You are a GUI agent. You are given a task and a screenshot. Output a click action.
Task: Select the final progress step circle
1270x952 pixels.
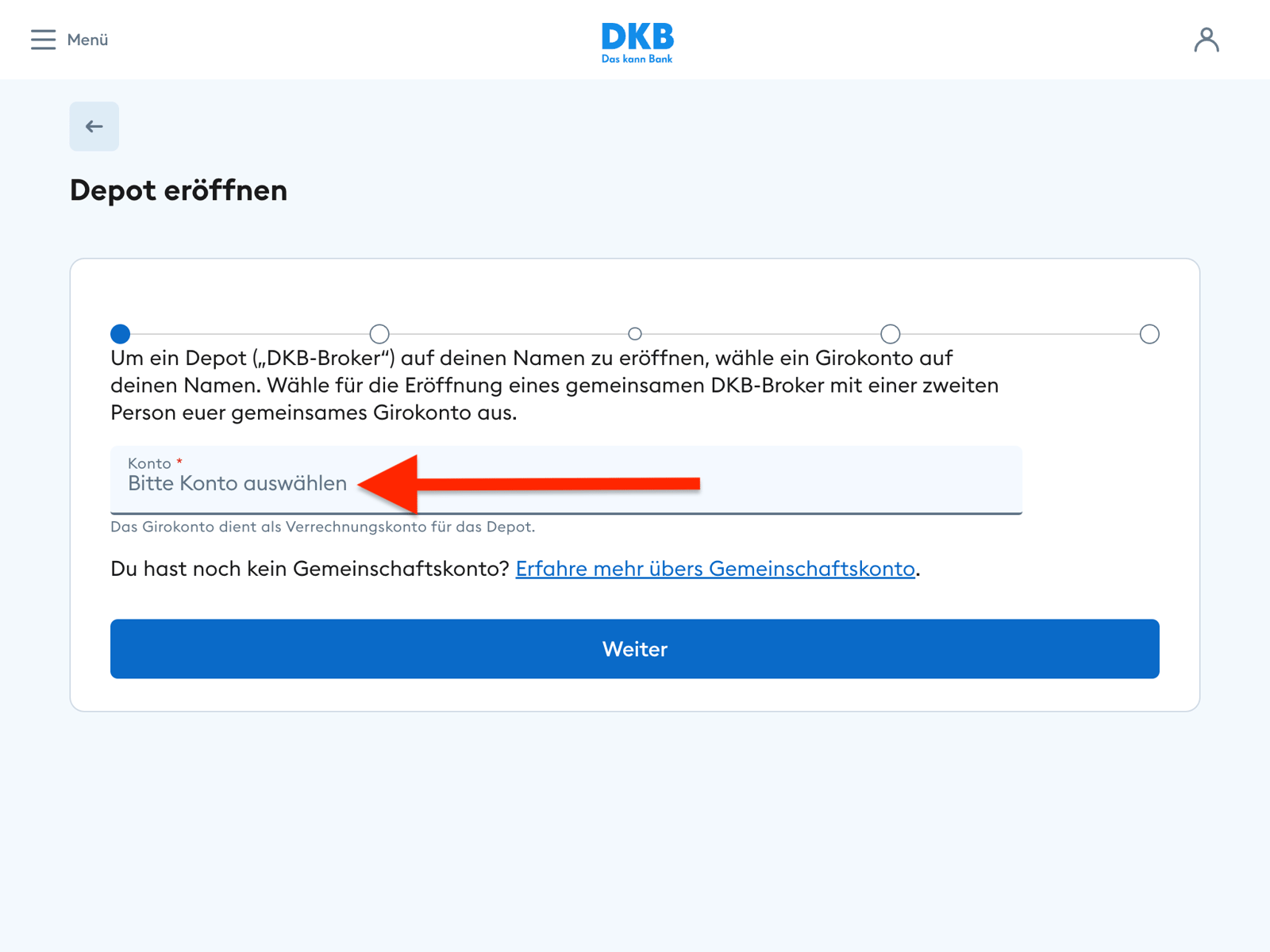(1149, 334)
